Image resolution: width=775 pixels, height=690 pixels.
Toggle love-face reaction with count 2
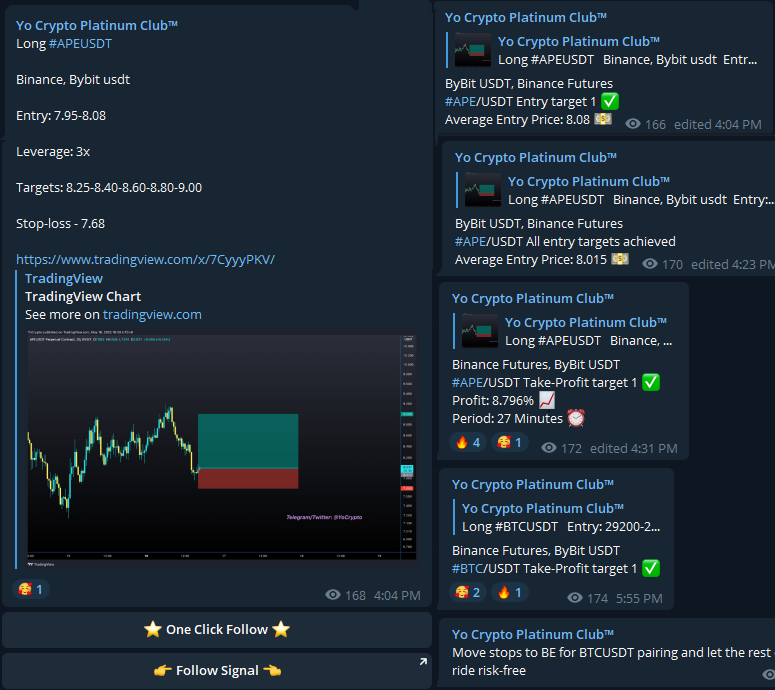coord(468,592)
